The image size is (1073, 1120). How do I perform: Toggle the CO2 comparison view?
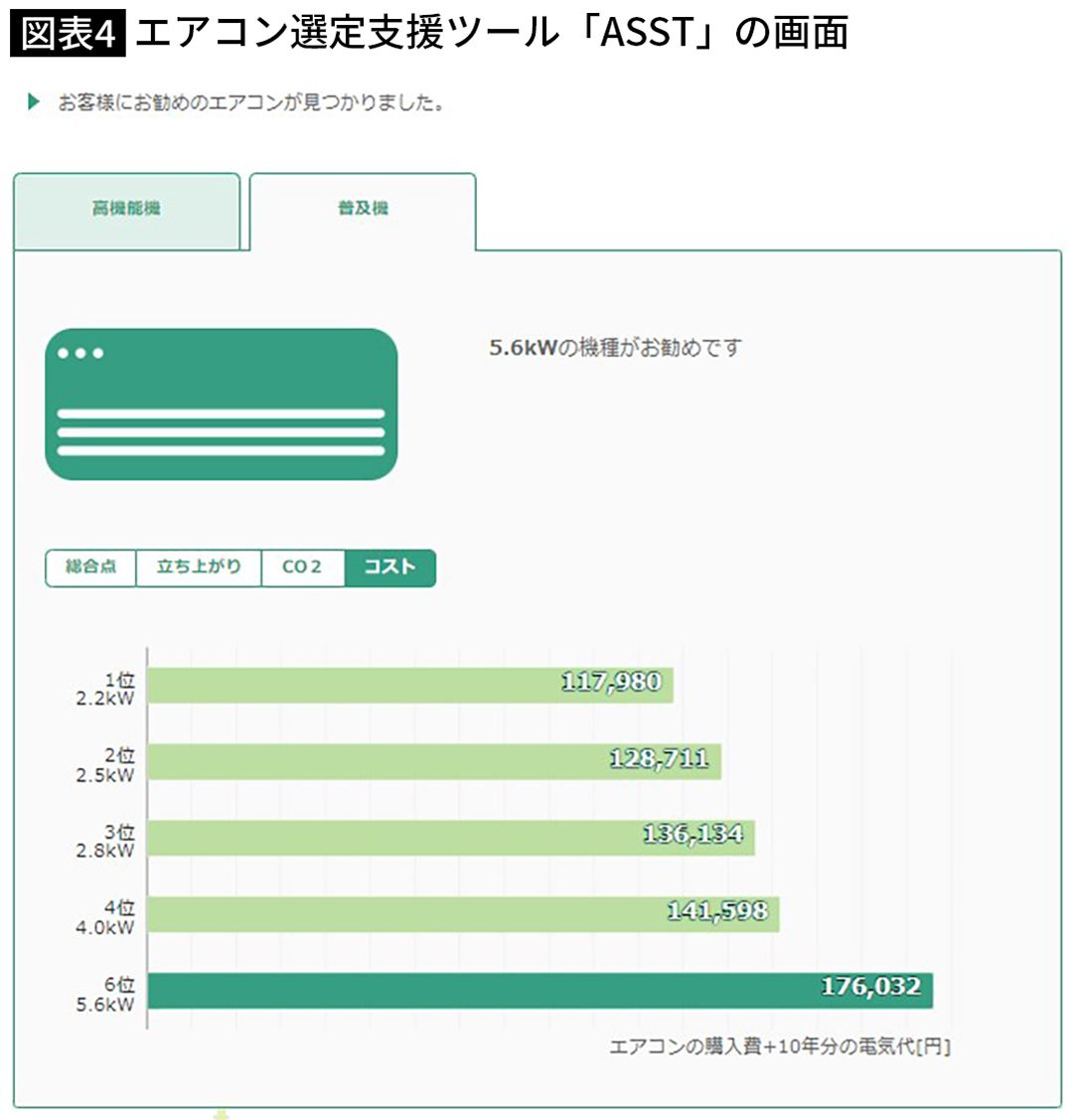click(302, 567)
